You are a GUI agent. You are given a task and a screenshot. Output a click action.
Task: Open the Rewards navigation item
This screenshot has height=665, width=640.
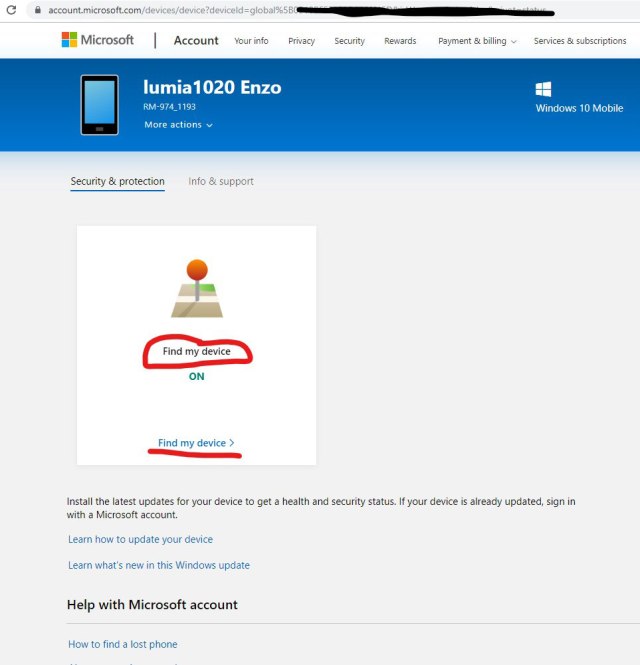click(400, 41)
